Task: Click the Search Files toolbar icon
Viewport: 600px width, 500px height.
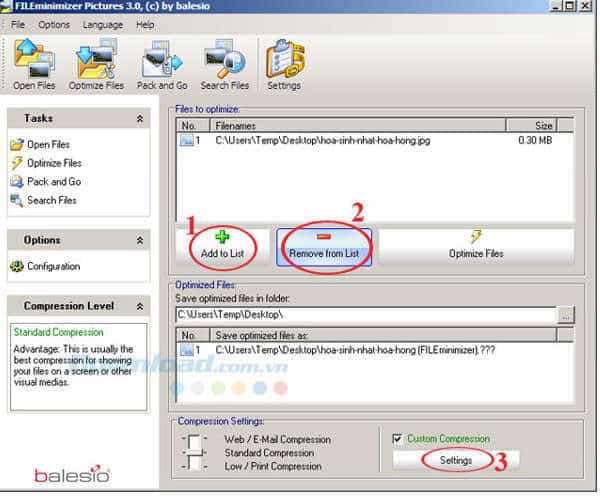Action: click(x=225, y=64)
